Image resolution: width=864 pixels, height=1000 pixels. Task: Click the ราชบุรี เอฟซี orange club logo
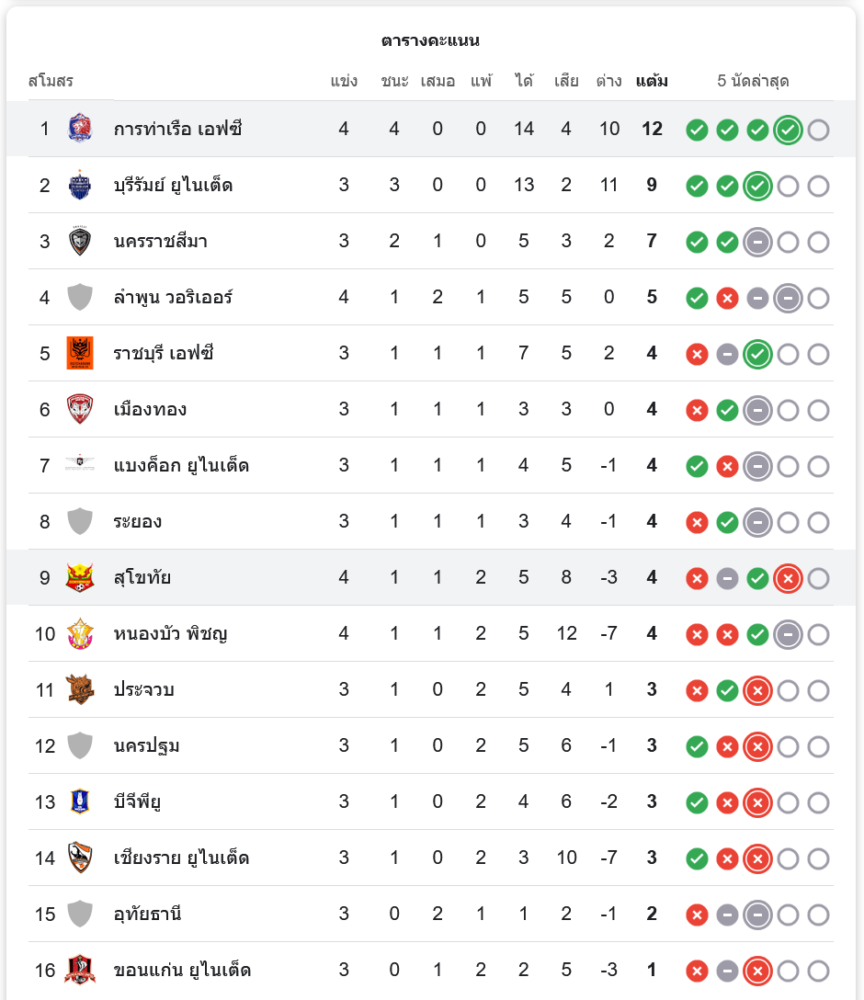pos(79,353)
